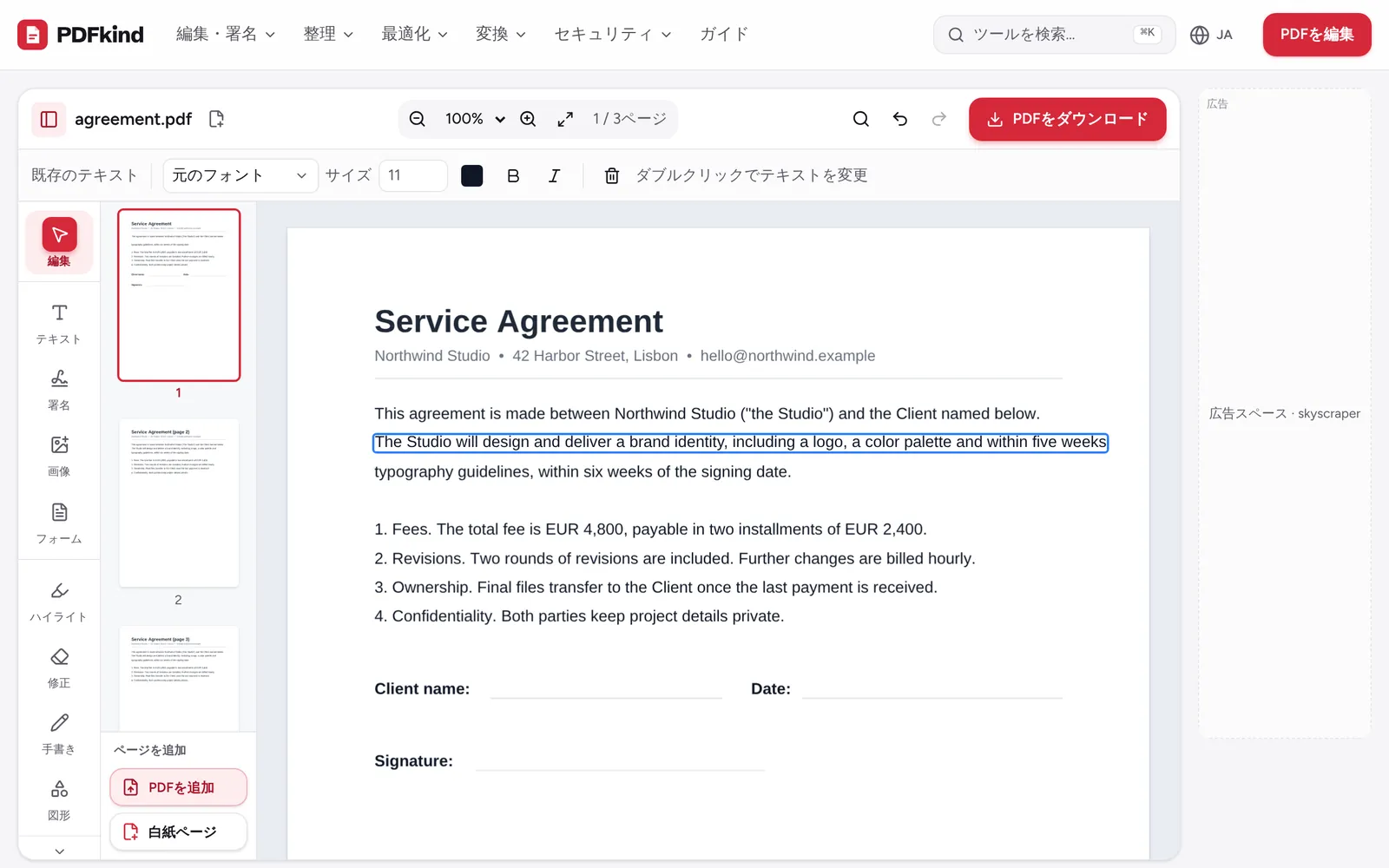
Task: Open the 整理 menu
Action: pos(328,35)
